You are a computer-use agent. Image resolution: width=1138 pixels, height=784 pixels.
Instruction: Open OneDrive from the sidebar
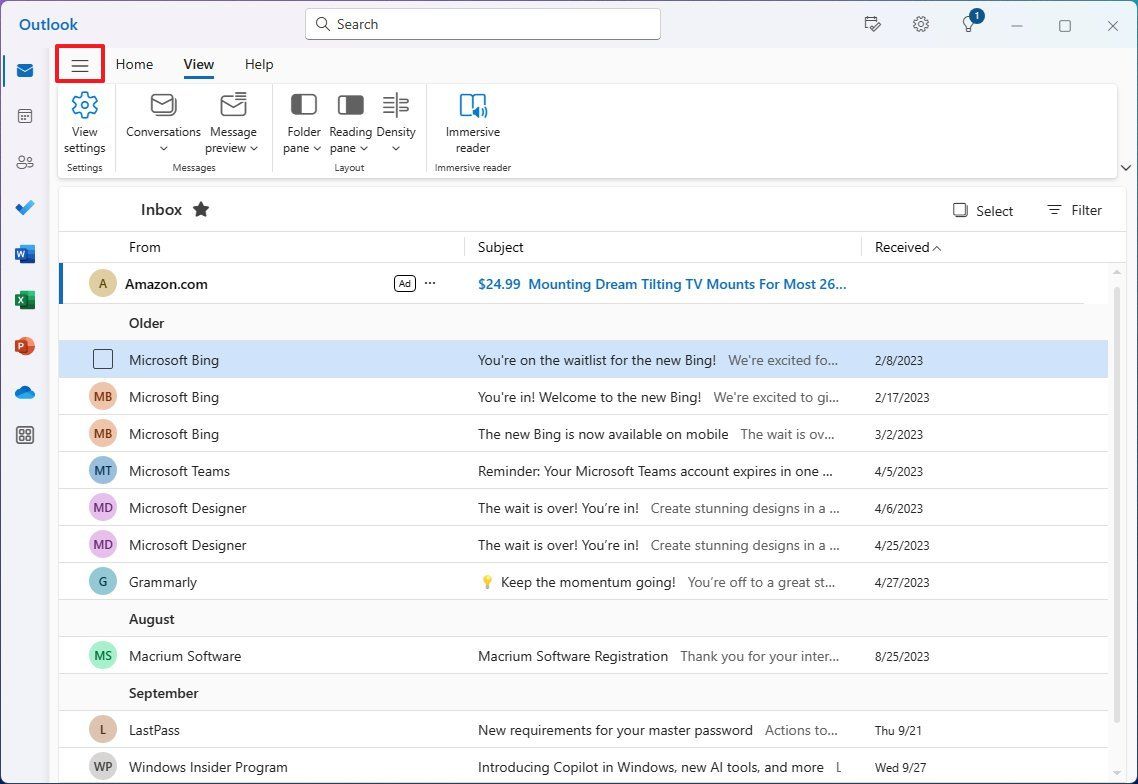point(25,392)
